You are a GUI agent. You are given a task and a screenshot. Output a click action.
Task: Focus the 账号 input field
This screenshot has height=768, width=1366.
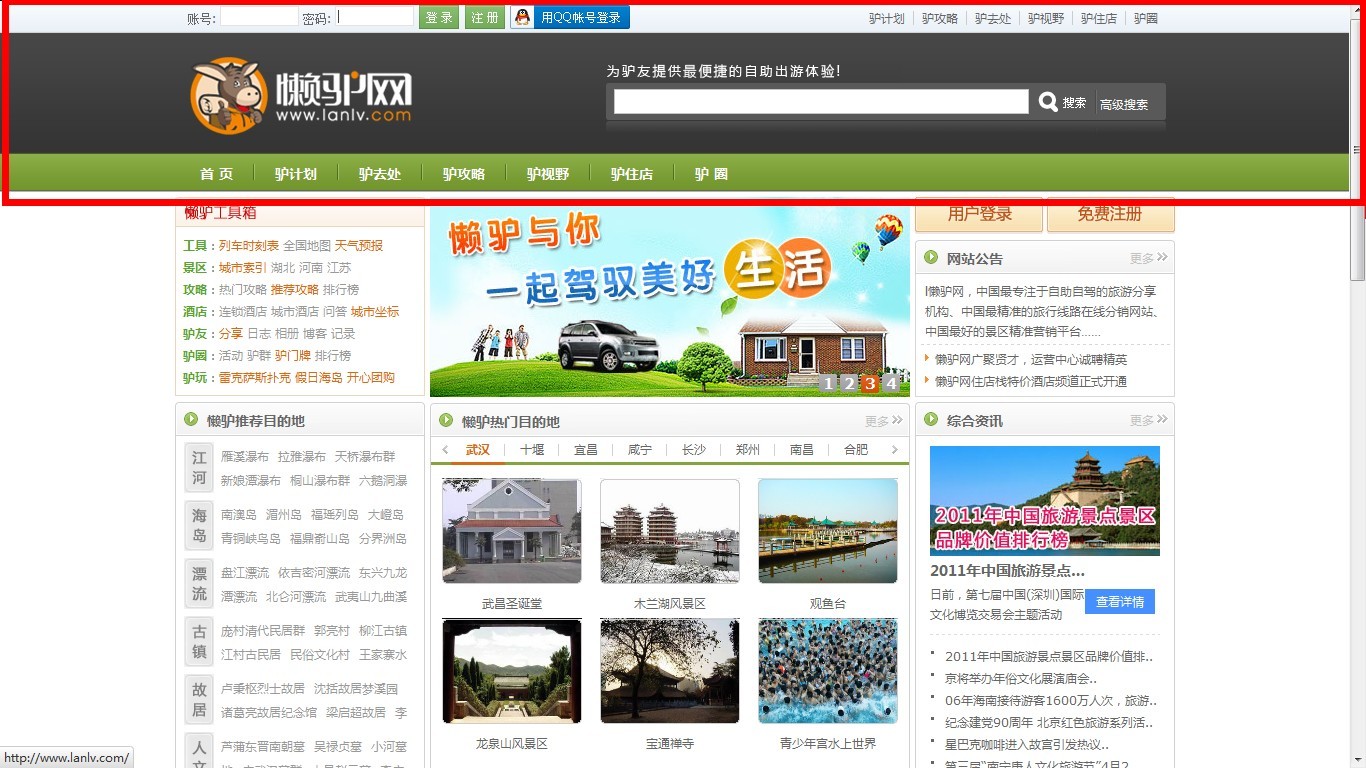[x=259, y=17]
